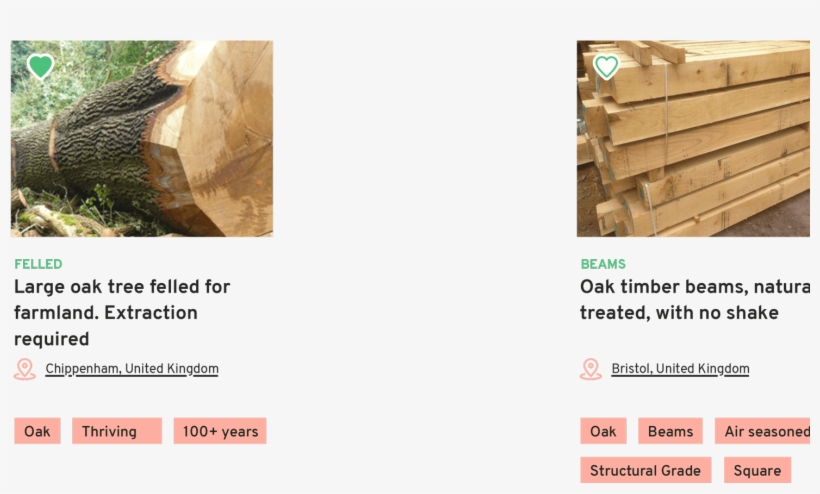Click the 100+ years tag
Image resolution: width=820 pixels, height=494 pixels.
[220, 431]
